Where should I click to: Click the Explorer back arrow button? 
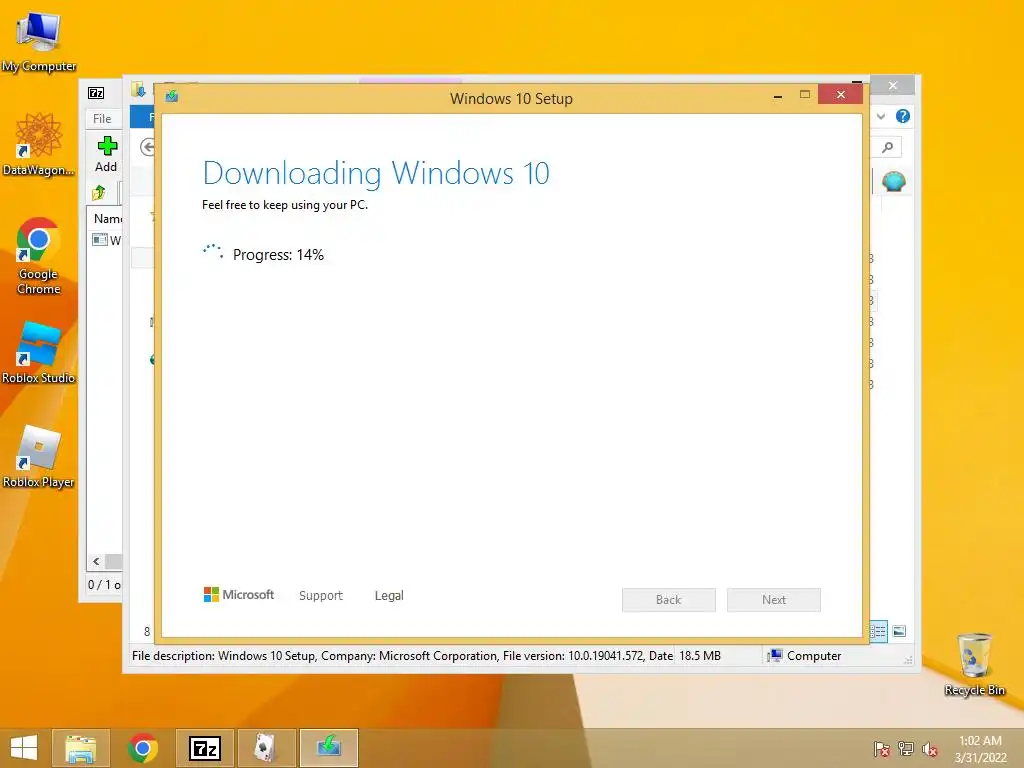(x=148, y=148)
